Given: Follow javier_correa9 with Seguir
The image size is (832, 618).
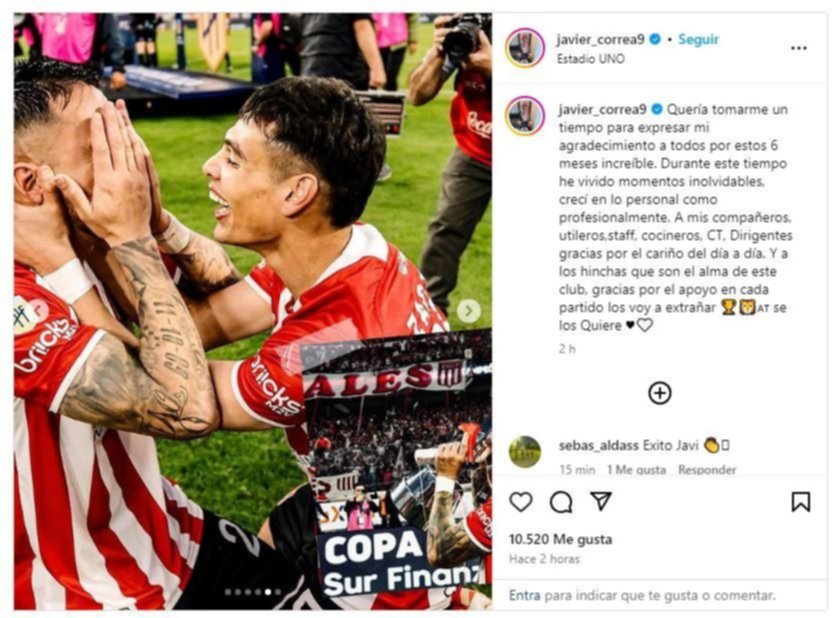Looking at the screenshot, I should click(698, 39).
